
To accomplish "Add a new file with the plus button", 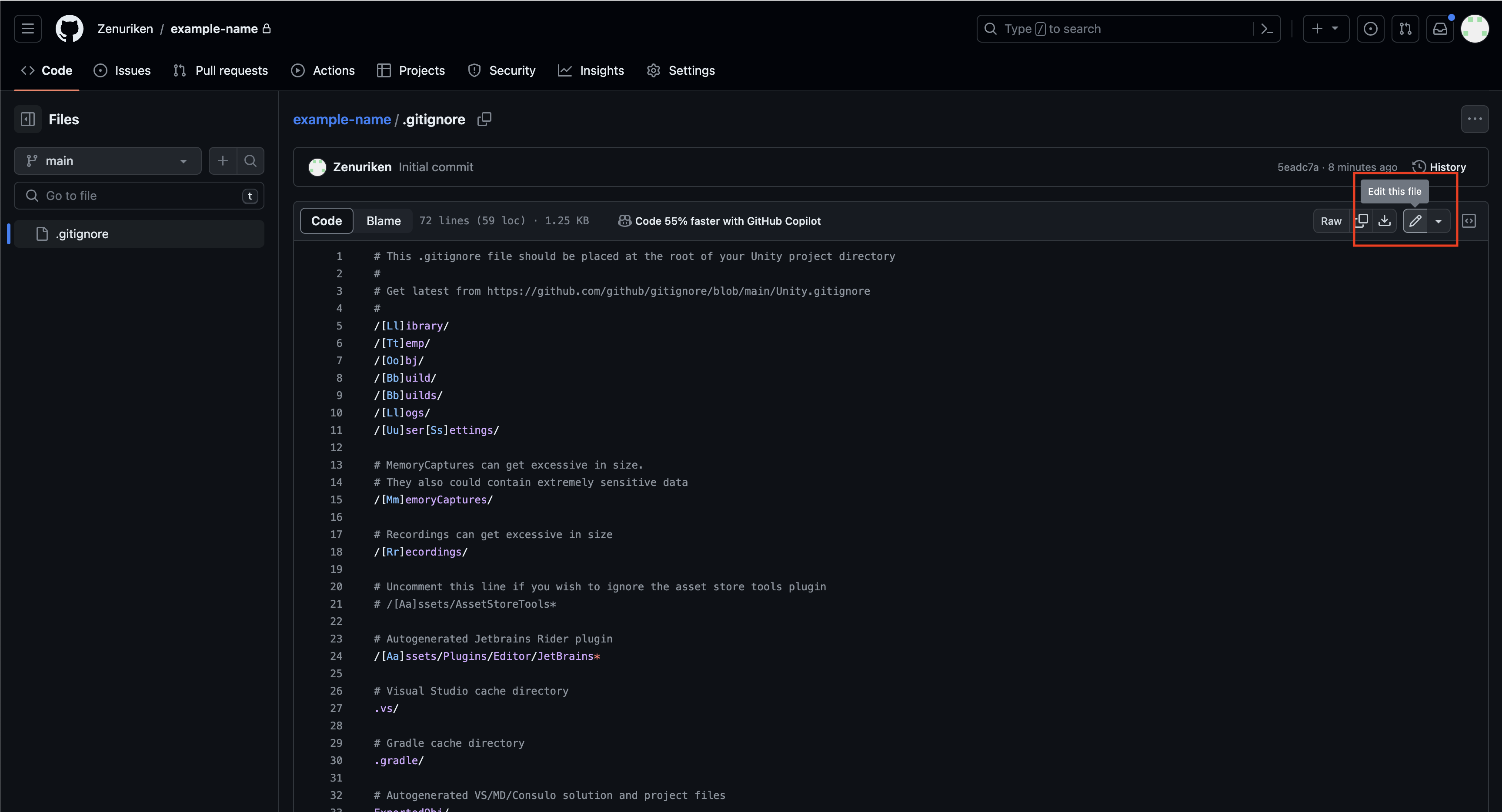I will pyautogui.click(x=223, y=161).
